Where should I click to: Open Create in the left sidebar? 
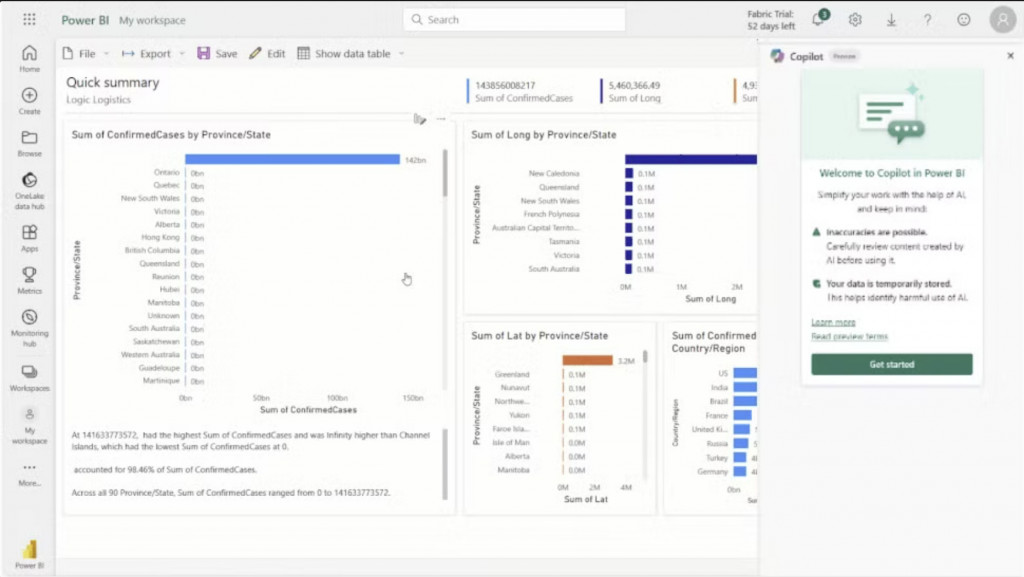[29, 101]
